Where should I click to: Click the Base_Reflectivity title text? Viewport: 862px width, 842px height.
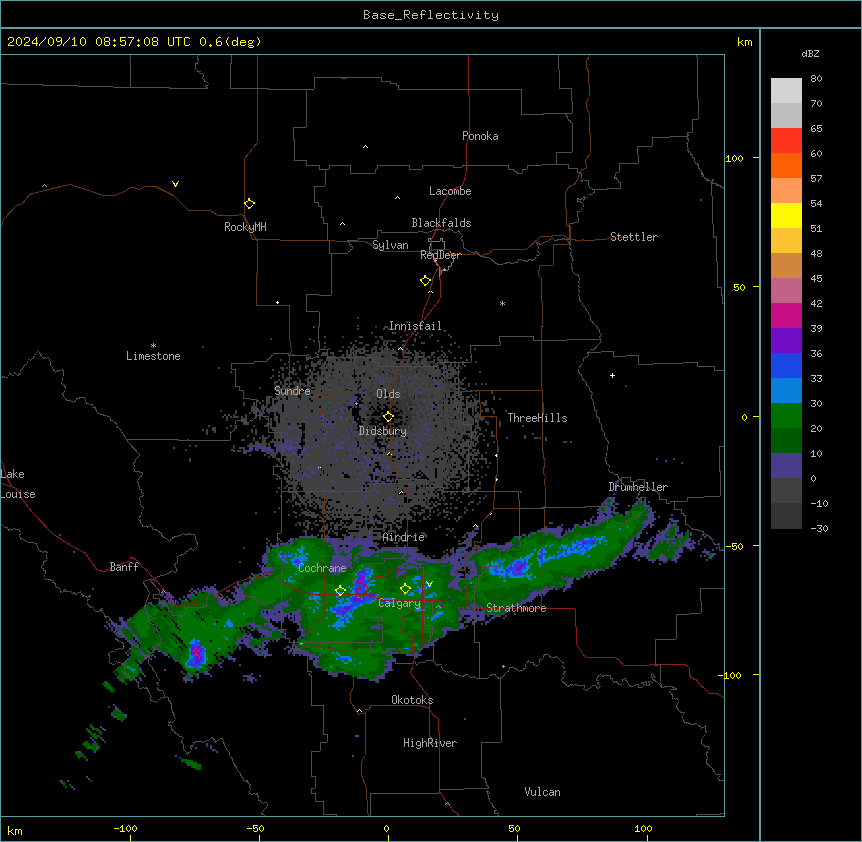click(430, 15)
